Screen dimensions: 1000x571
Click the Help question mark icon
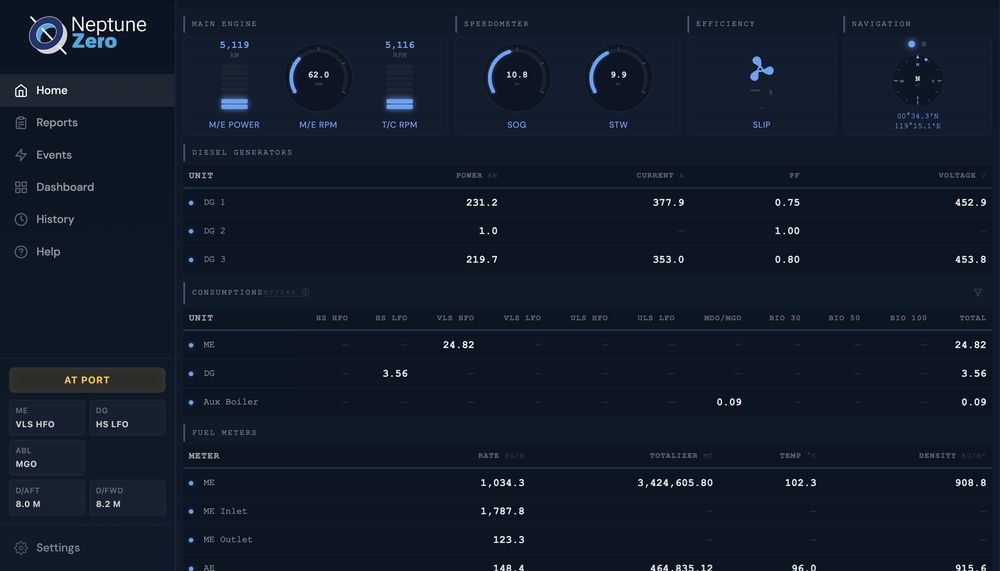pos(21,251)
